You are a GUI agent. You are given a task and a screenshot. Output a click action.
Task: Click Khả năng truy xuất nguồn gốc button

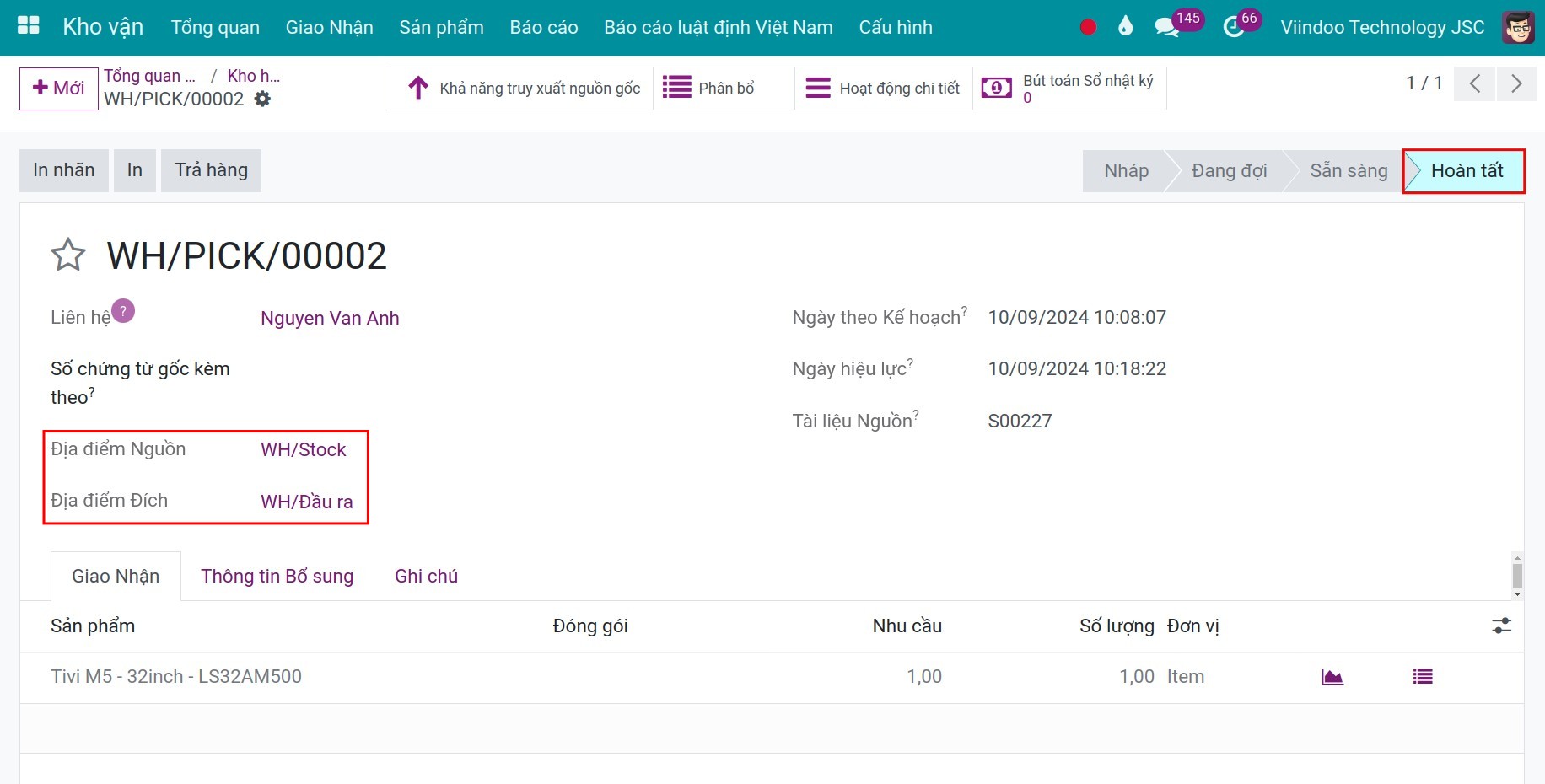coord(522,88)
